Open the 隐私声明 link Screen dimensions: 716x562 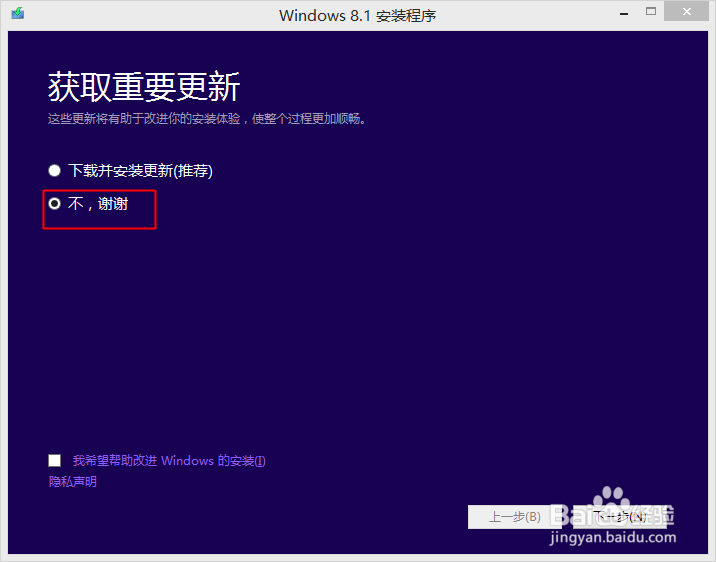click(x=73, y=482)
